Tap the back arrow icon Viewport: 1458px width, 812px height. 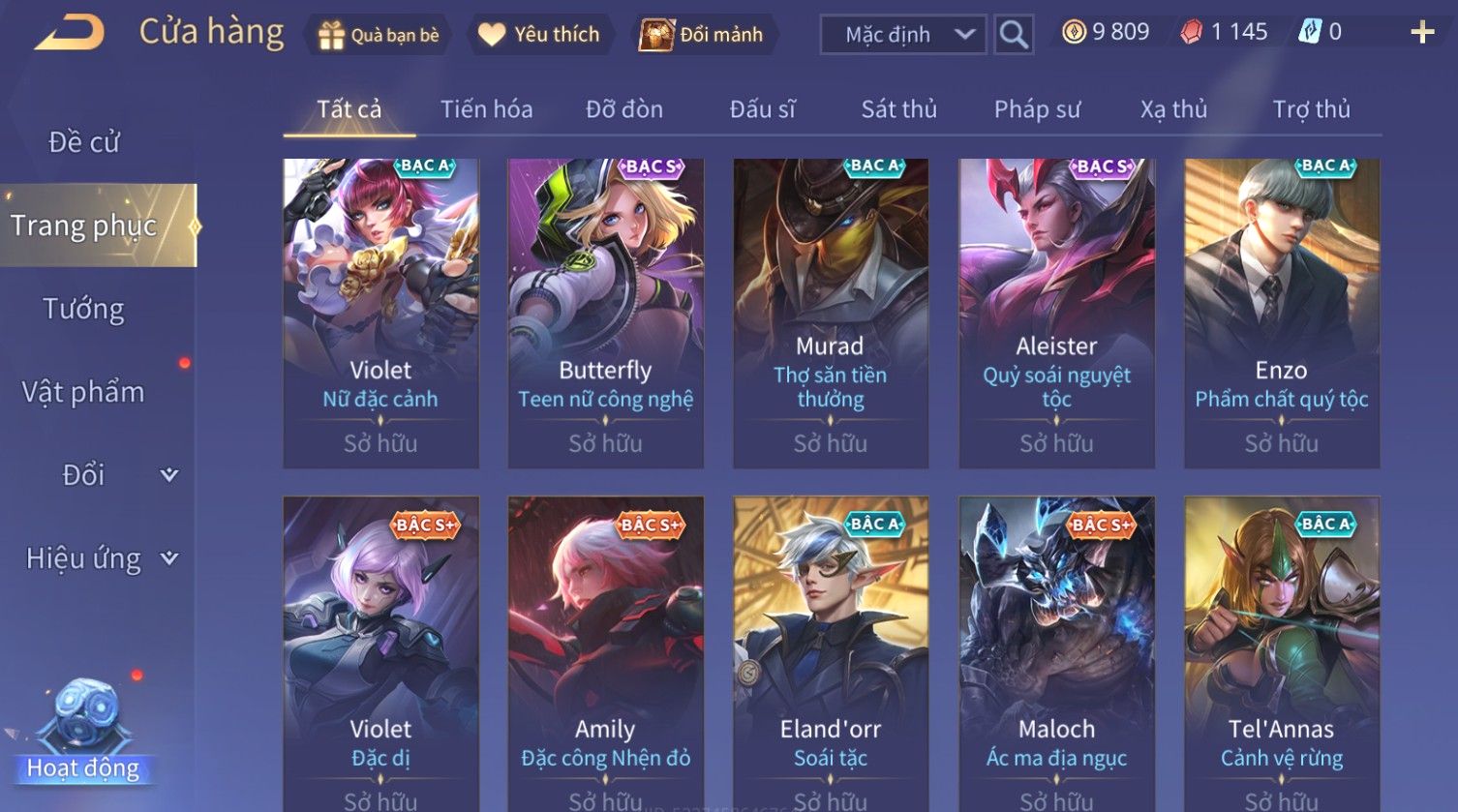click(70, 33)
